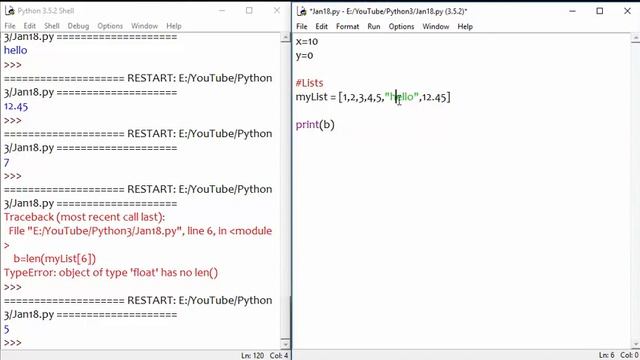Image resolution: width=640 pixels, height=360 pixels.
Task: Click the b=len(myList[6]) error line
Action: pyautogui.click(x=55, y=258)
